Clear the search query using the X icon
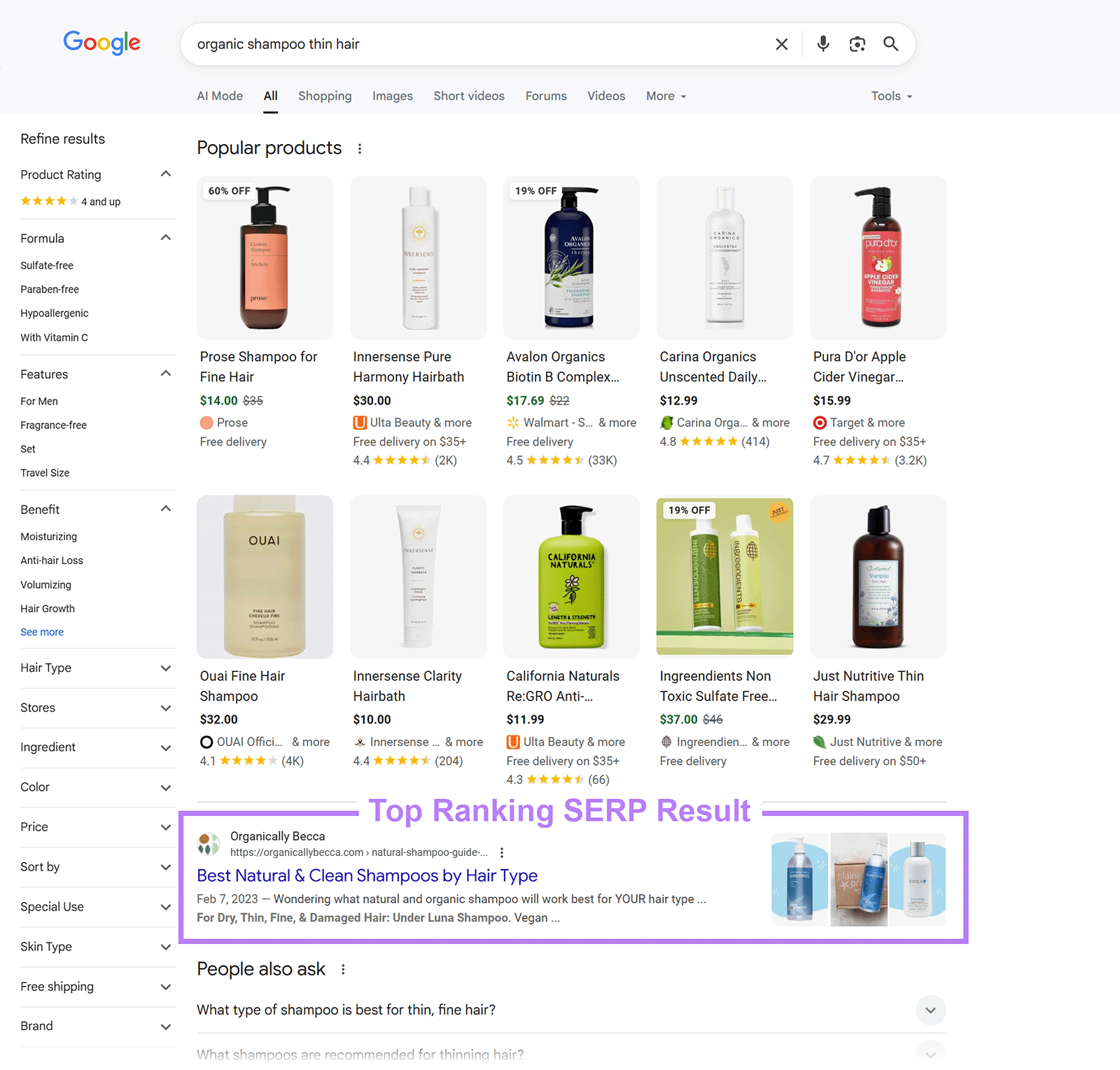This screenshot has height=1070, width=1120. click(781, 43)
